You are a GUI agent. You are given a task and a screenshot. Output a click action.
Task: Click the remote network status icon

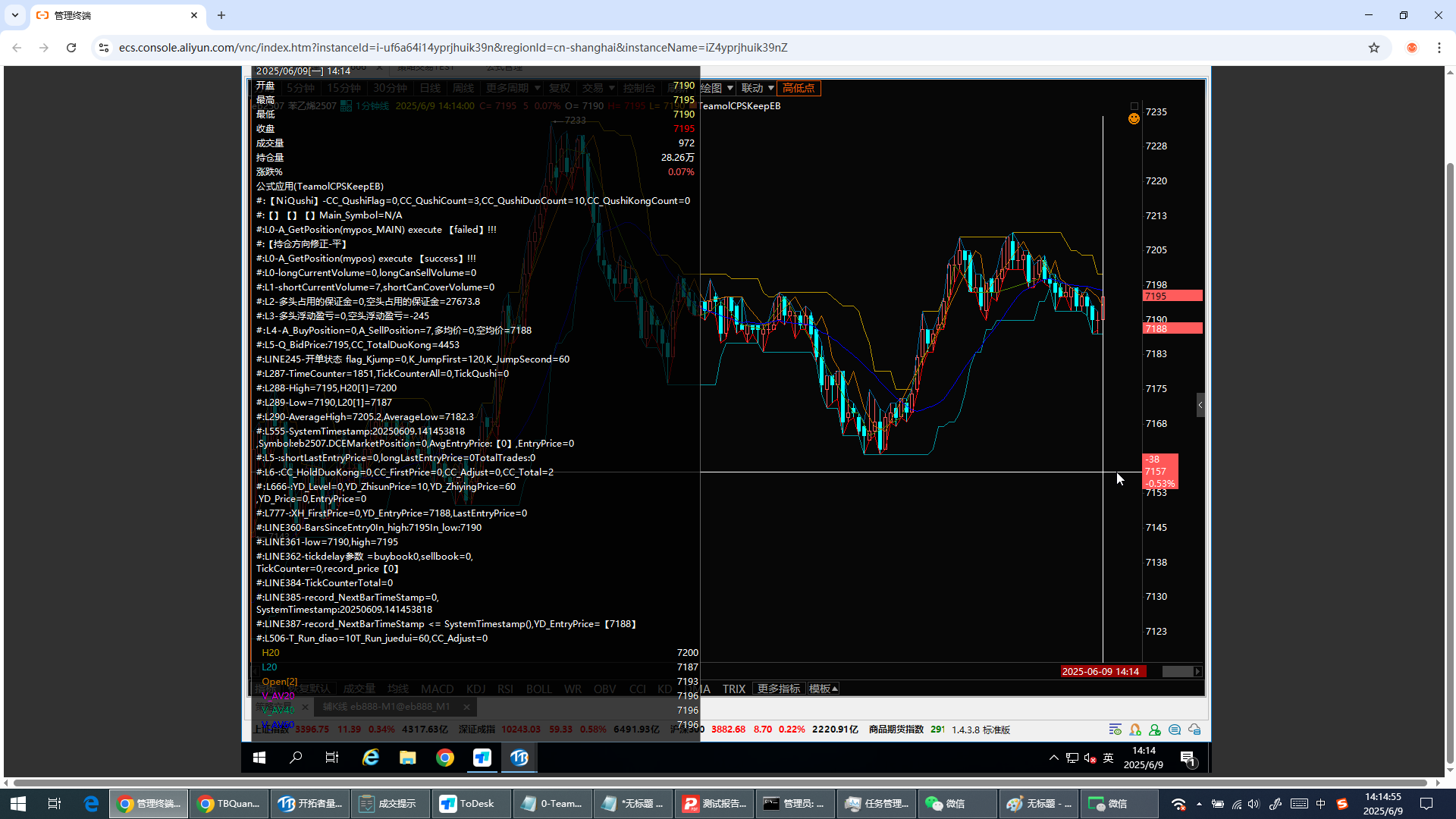(x=1072, y=758)
